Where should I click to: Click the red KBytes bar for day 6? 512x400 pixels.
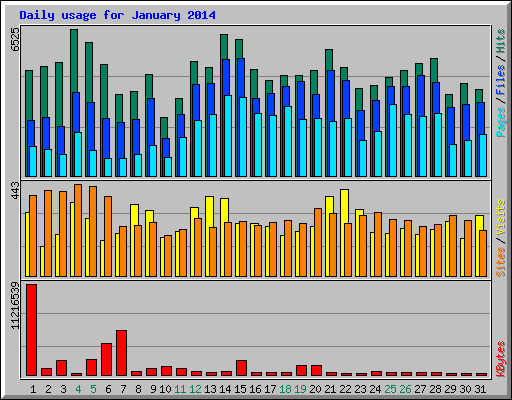(x=106, y=359)
